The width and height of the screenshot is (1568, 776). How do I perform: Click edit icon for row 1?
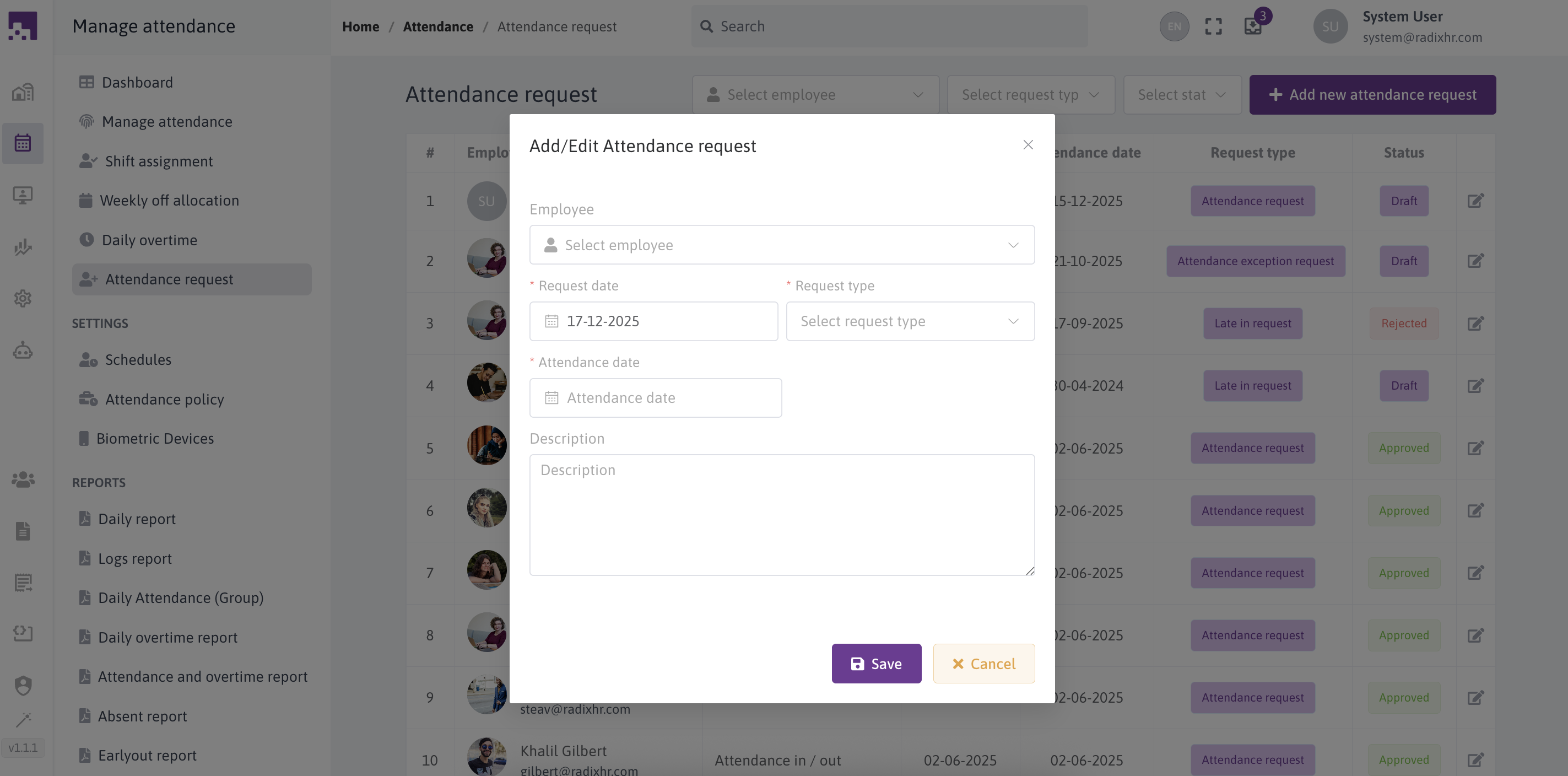[x=1475, y=201]
